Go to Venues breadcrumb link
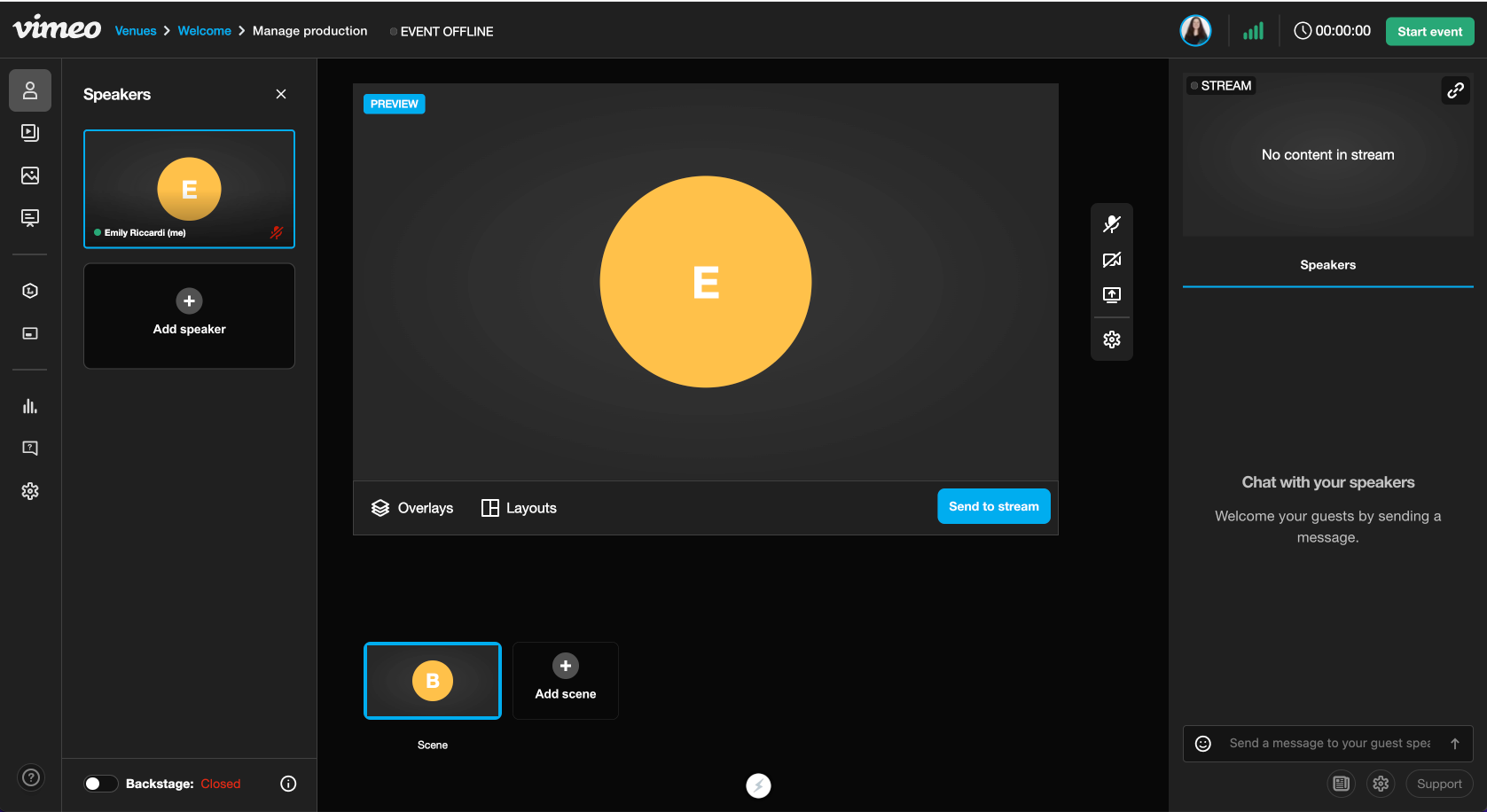Image resolution: width=1487 pixels, height=812 pixels. (x=136, y=31)
